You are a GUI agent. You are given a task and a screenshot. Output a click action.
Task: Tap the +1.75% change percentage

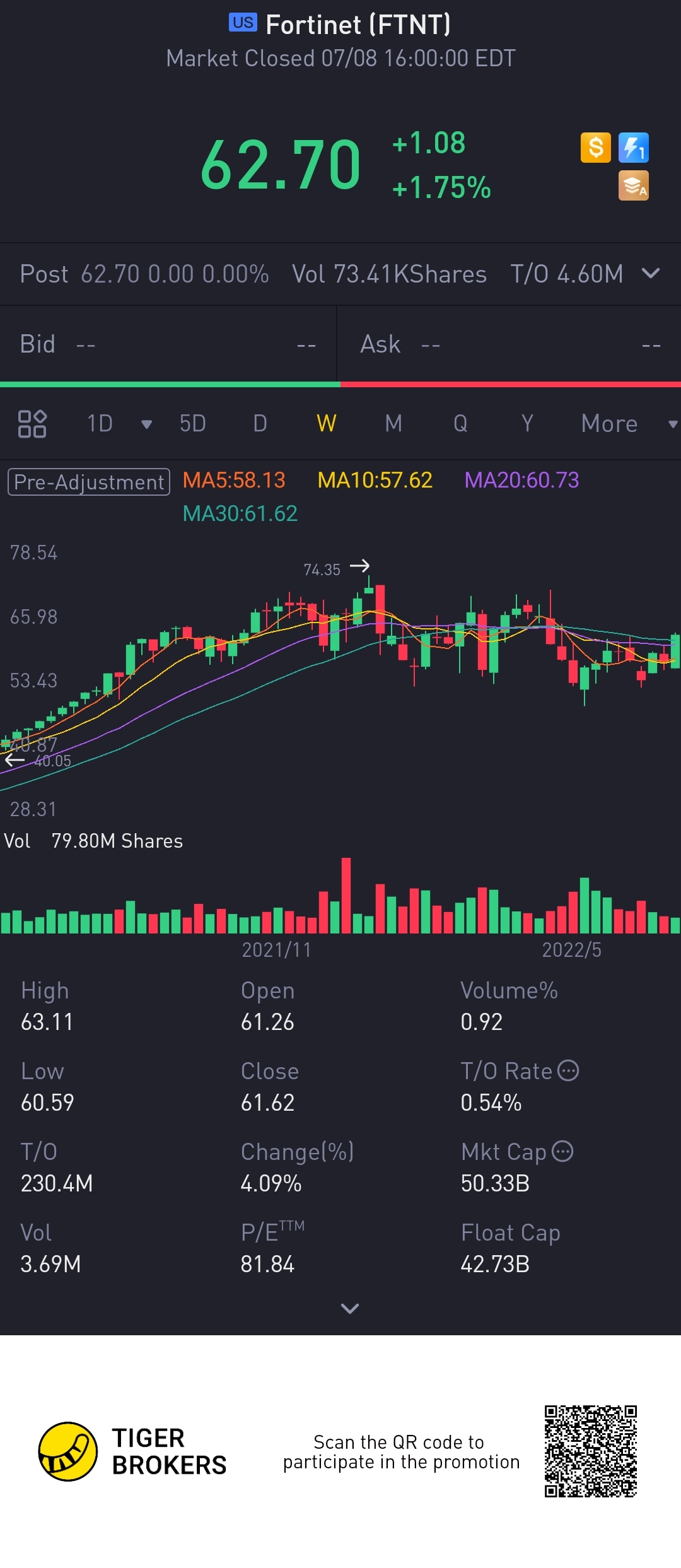441,187
